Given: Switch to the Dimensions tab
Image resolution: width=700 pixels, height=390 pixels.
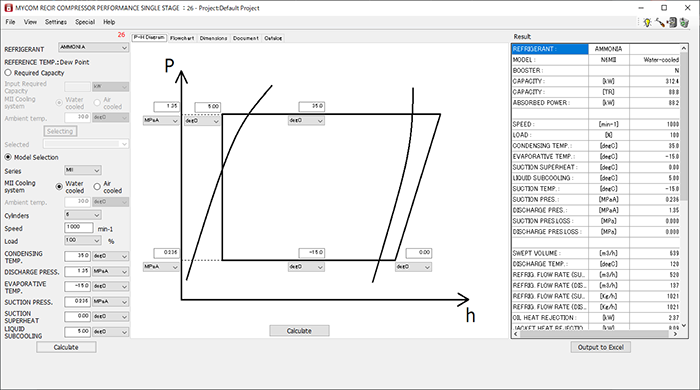Looking at the screenshot, I should pos(213,38).
